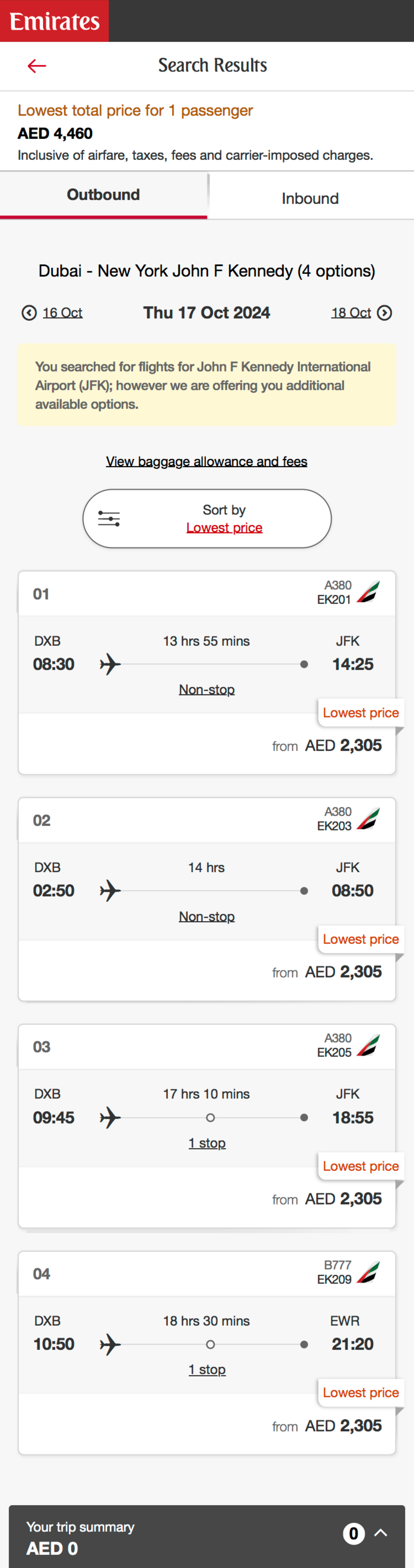Choose flight 01 price AED 2,305
Screen dimensions: 414x1568
pyautogui.click(x=343, y=746)
